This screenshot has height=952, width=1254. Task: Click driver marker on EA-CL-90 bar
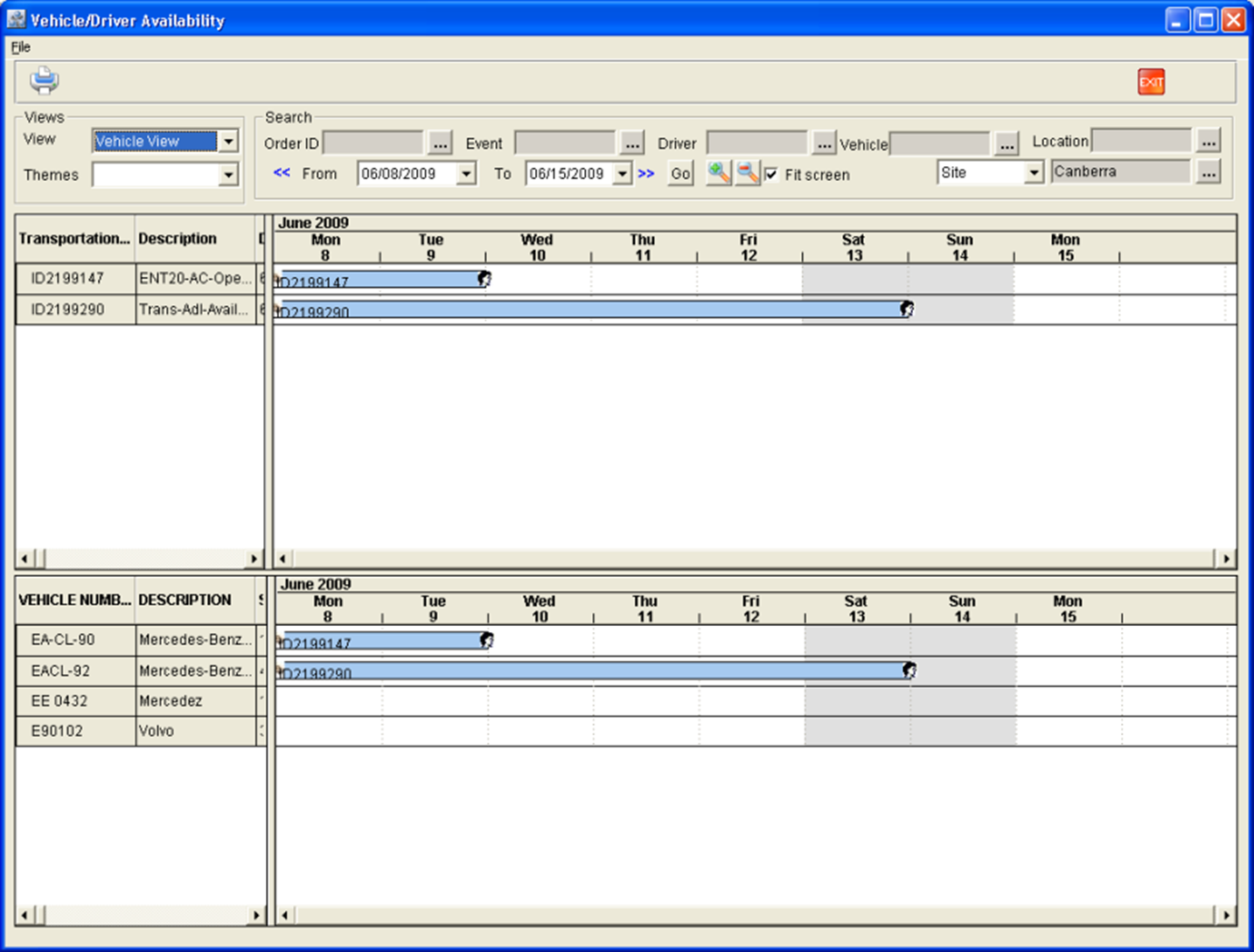click(x=487, y=640)
